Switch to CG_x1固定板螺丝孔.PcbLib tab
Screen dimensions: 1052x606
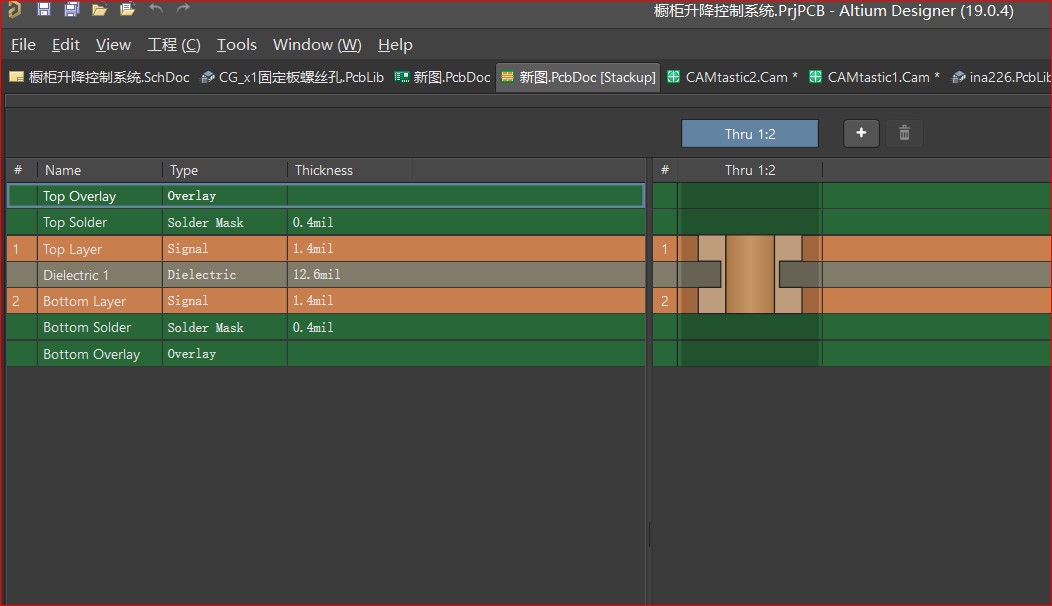(x=293, y=77)
